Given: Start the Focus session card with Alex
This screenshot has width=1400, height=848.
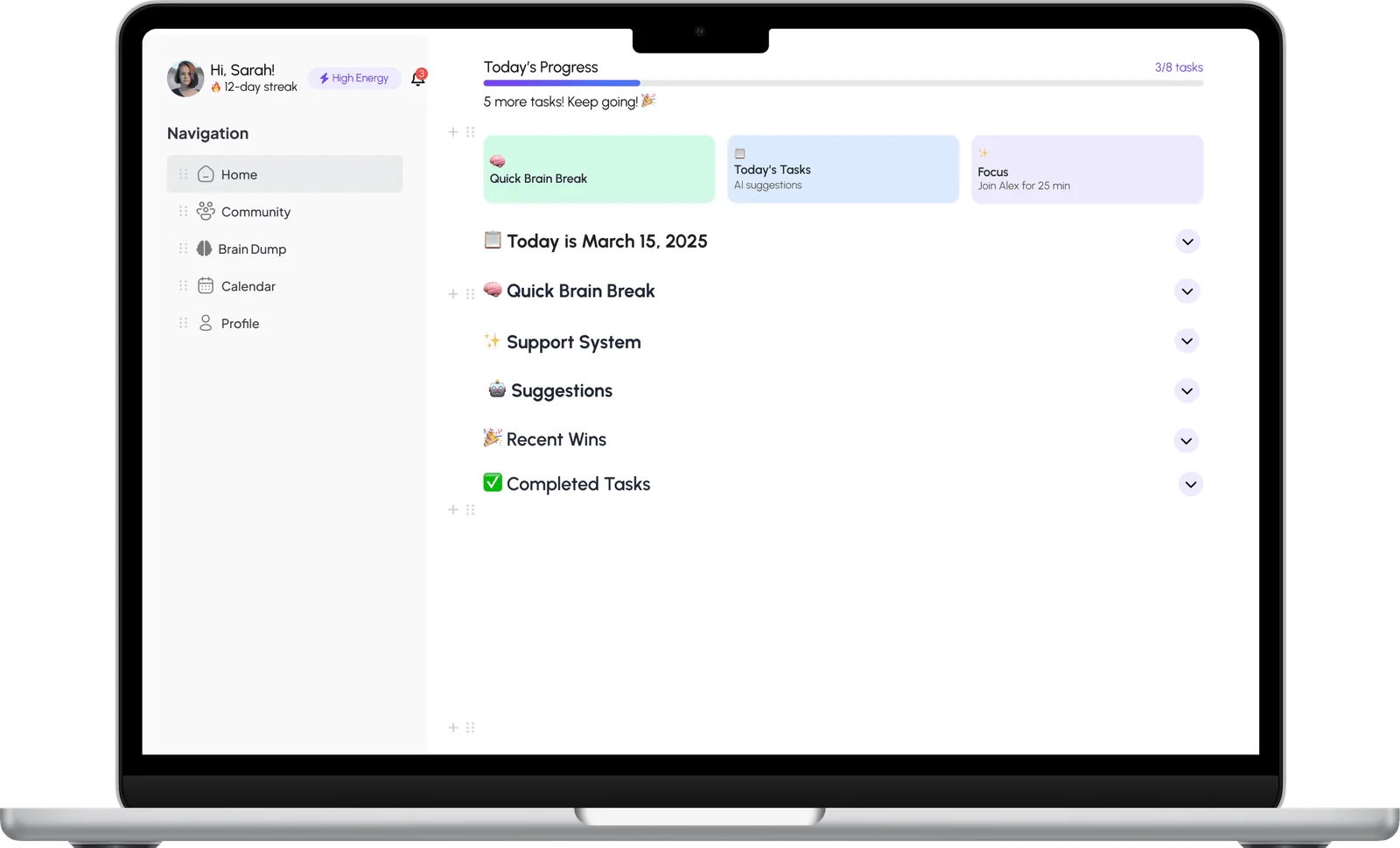Looking at the screenshot, I should tap(1088, 169).
